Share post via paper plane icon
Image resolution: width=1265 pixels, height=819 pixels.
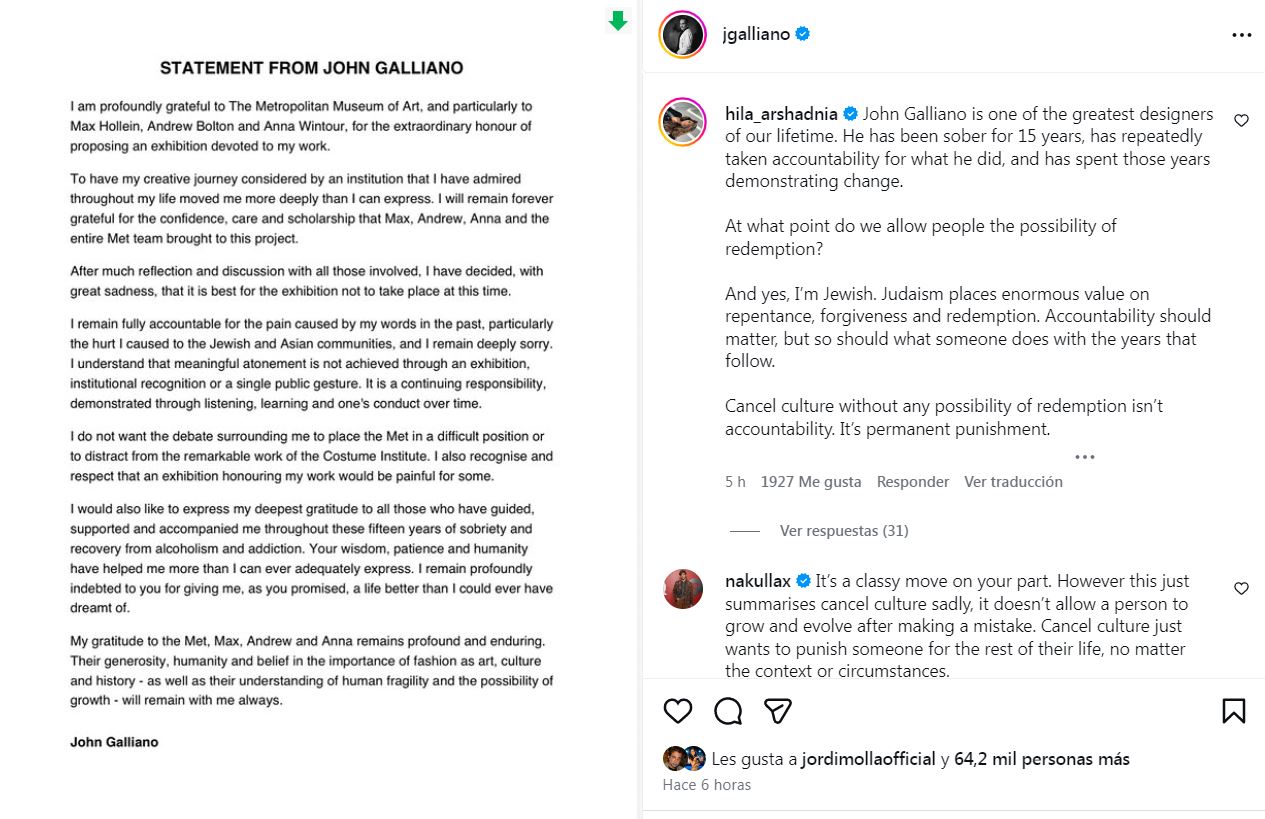(778, 711)
